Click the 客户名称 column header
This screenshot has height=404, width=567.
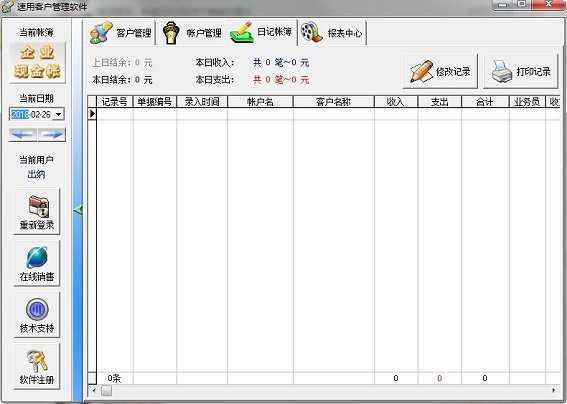coord(333,102)
